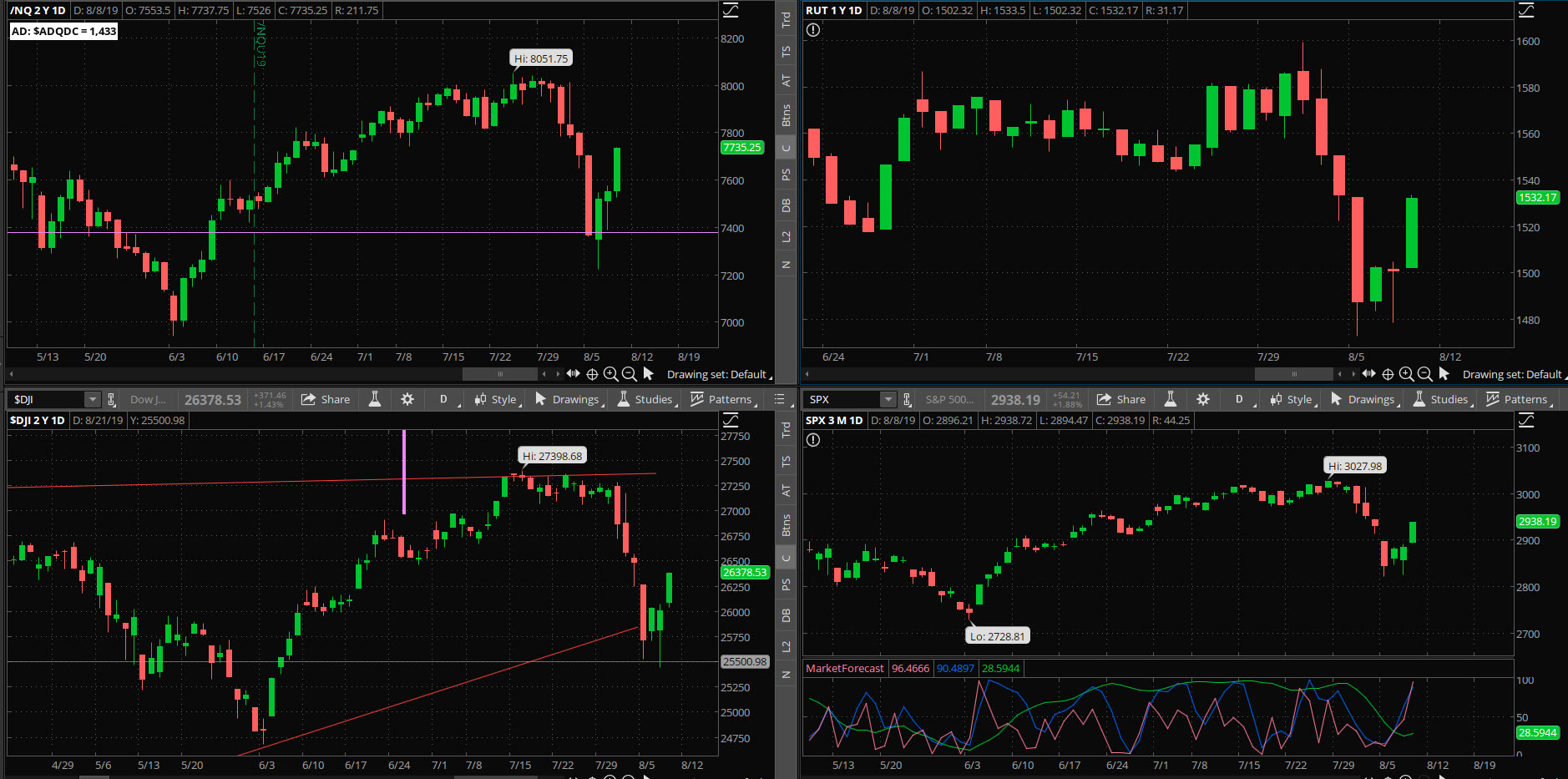Click magenta vertical line marker on $DJI chart

point(404,472)
